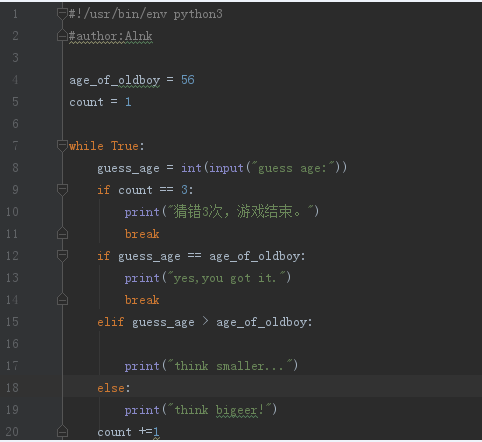
Task: Click the 'while' keyword on line 7
Action: pyautogui.click(x=86, y=146)
